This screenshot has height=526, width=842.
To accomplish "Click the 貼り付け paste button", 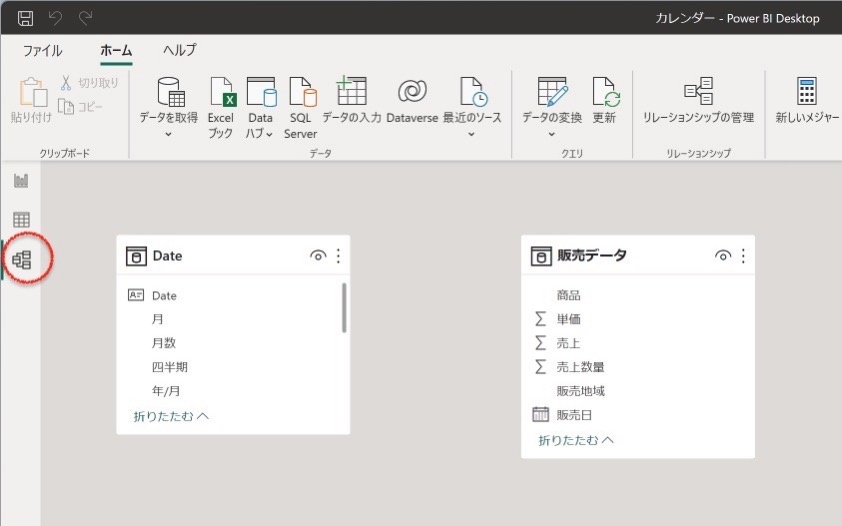I will [32, 100].
